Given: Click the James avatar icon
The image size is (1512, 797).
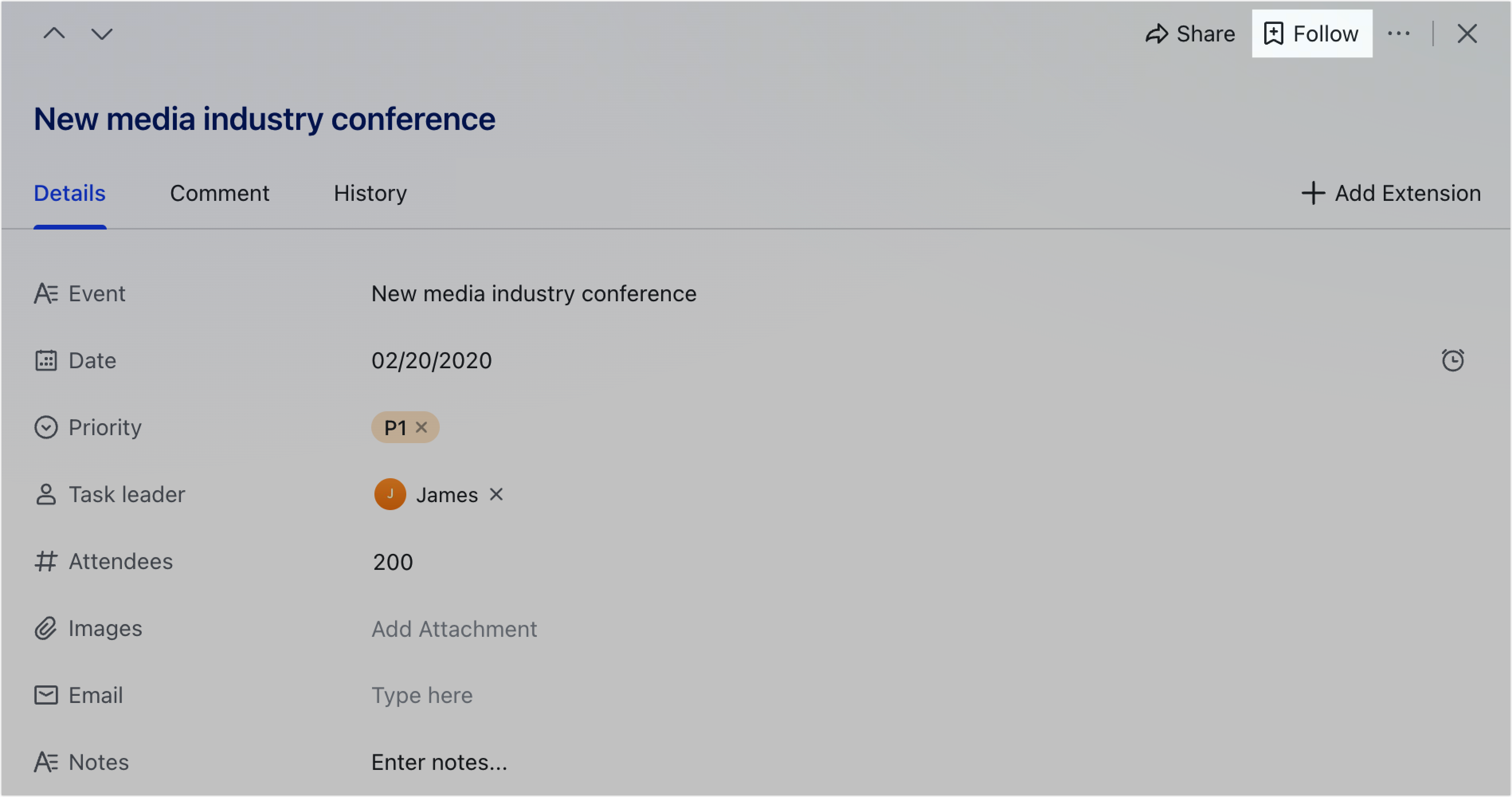Looking at the screenshot, I should tap(390, 494).
